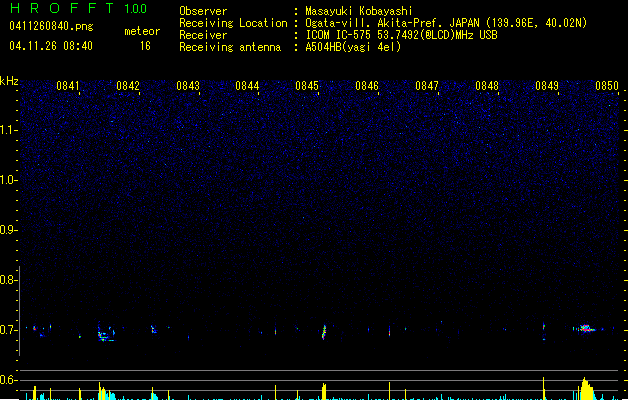The height and width of the screenshot is (400, 629).
Task: Click the 0848 time marker
Action: [487, 86]
